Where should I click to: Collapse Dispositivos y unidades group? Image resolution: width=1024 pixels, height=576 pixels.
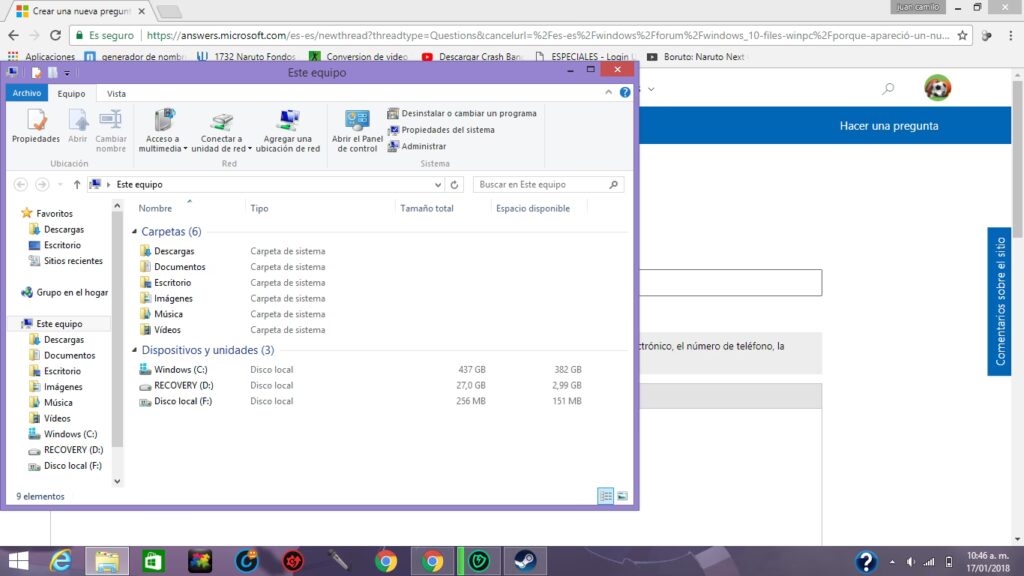tap(135, 350)
